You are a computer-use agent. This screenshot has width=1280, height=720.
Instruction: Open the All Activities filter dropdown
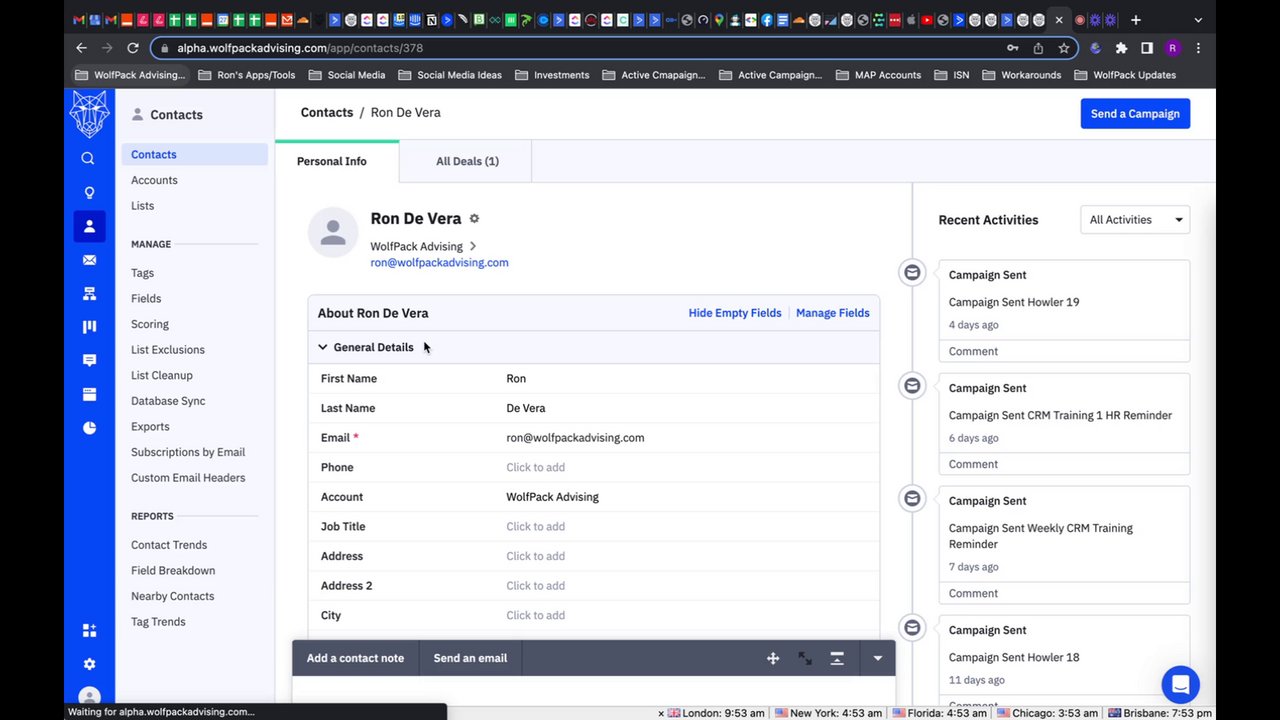pyautogui.click(x=1135, y=220)
